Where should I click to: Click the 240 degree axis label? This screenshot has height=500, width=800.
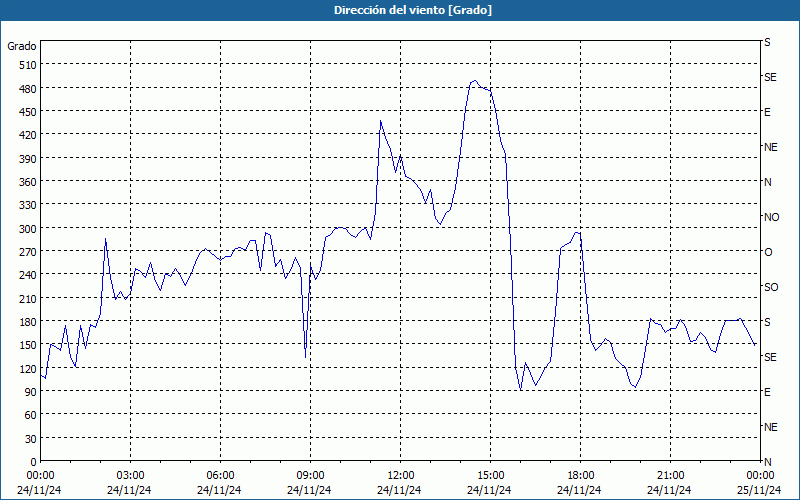point(28,275)
